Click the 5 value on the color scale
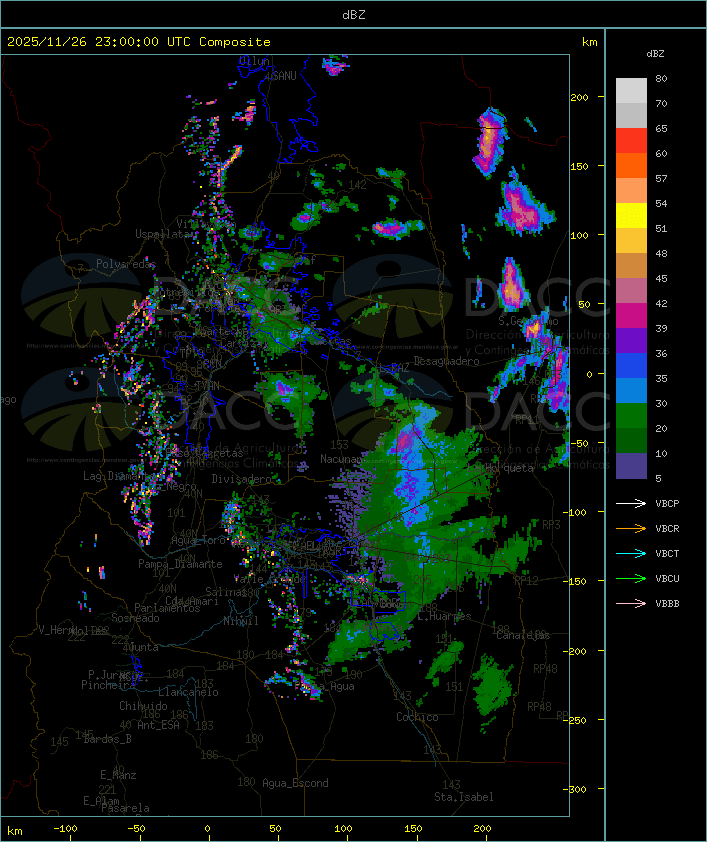 pyautogui.click(x=658, y=478)
